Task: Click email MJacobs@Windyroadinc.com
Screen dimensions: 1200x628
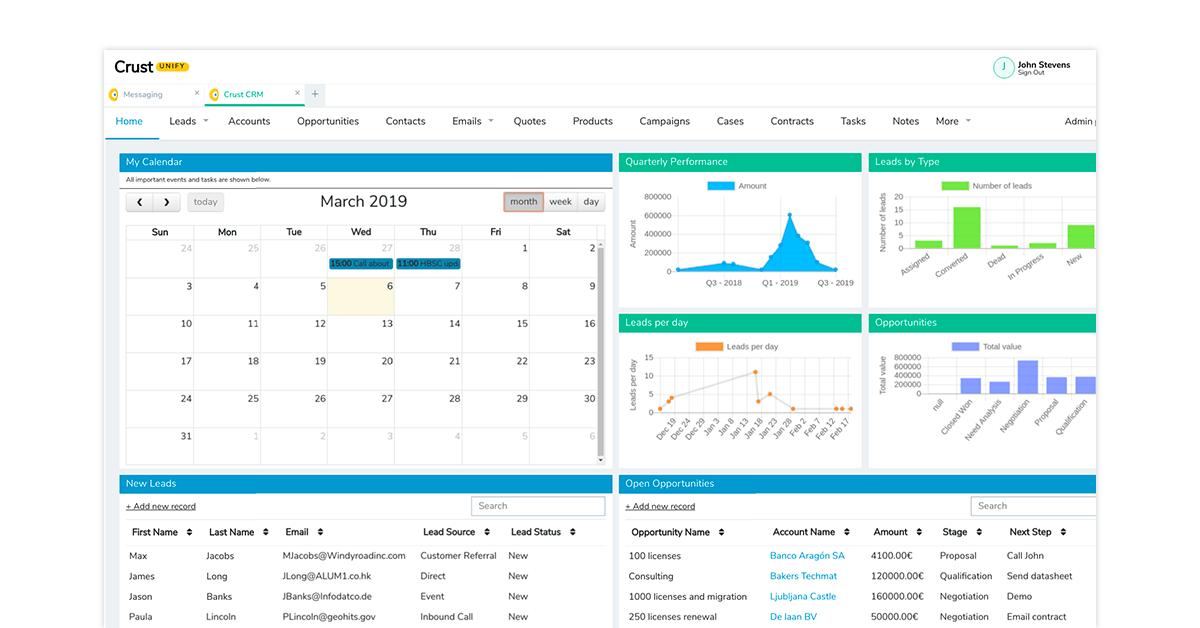Action: pos(344,556)
